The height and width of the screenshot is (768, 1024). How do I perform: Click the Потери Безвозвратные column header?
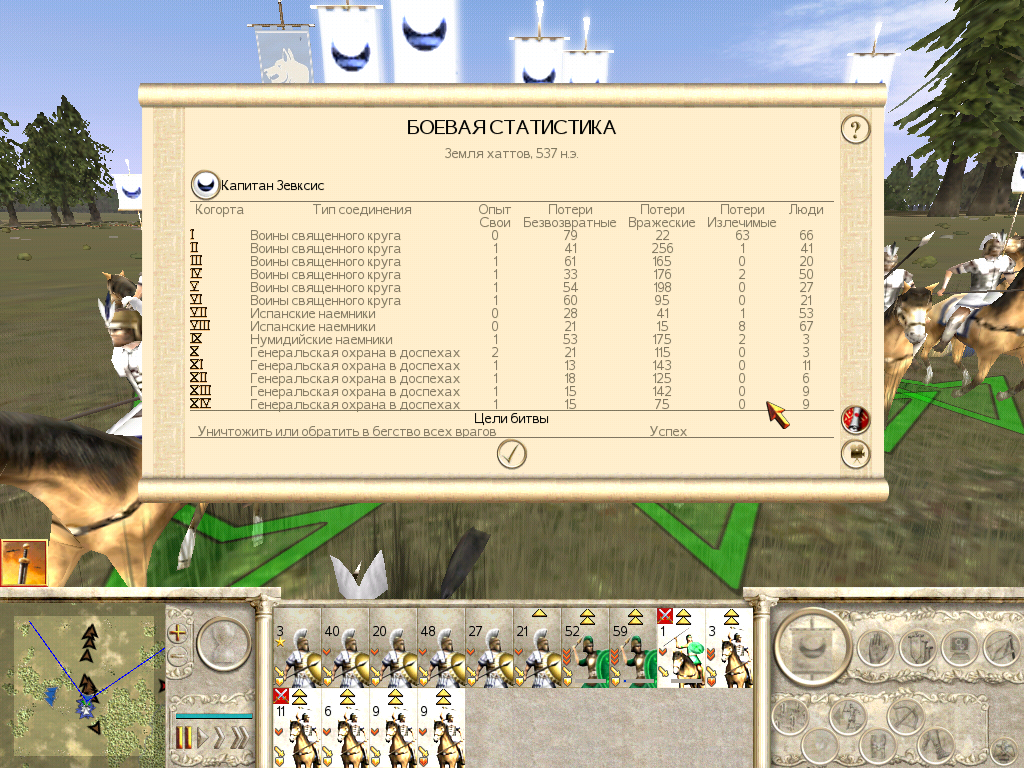[x=569, y=216]
